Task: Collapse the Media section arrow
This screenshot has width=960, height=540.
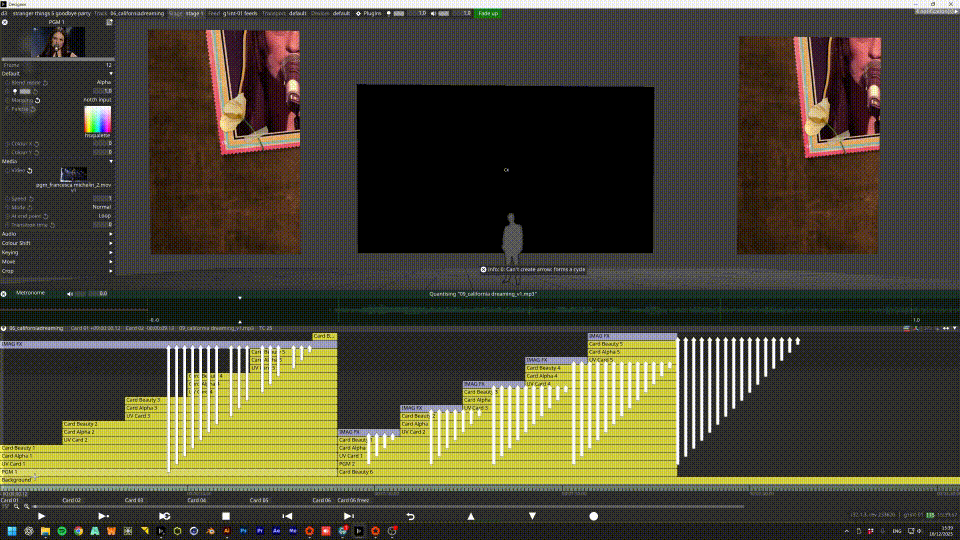Action: (x=111, y=162)
